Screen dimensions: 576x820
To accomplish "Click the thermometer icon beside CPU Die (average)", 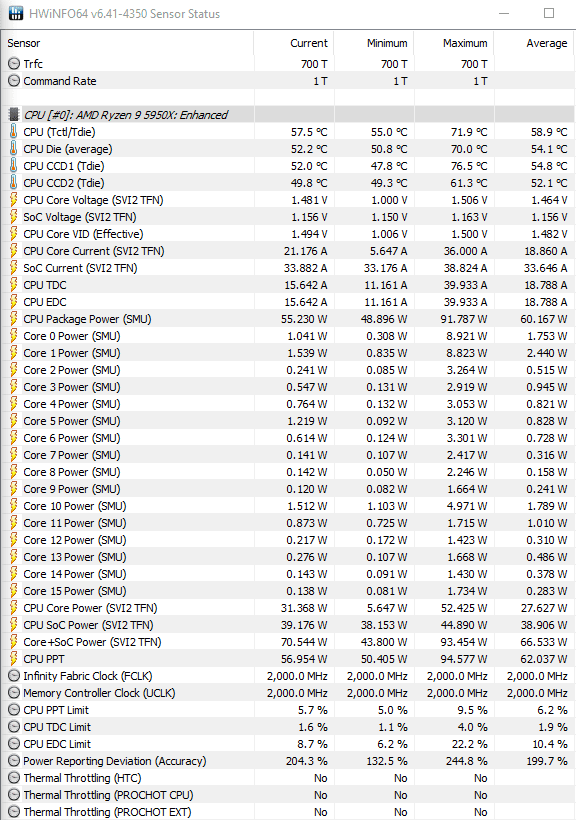I will tap(14, 149).
